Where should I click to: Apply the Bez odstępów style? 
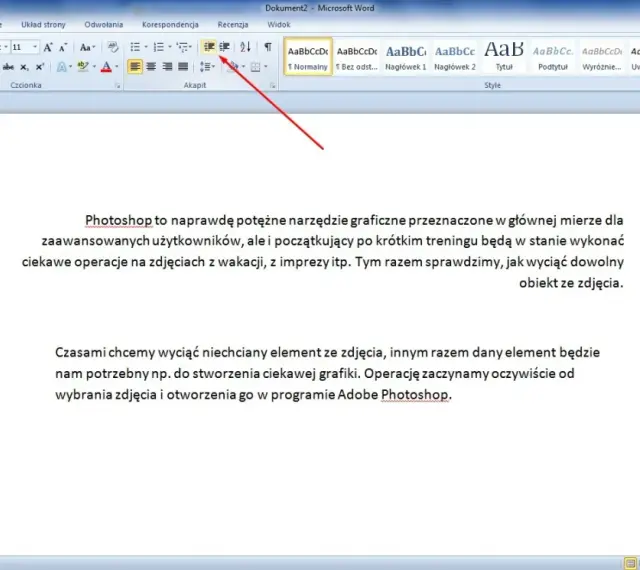point(357,56)
